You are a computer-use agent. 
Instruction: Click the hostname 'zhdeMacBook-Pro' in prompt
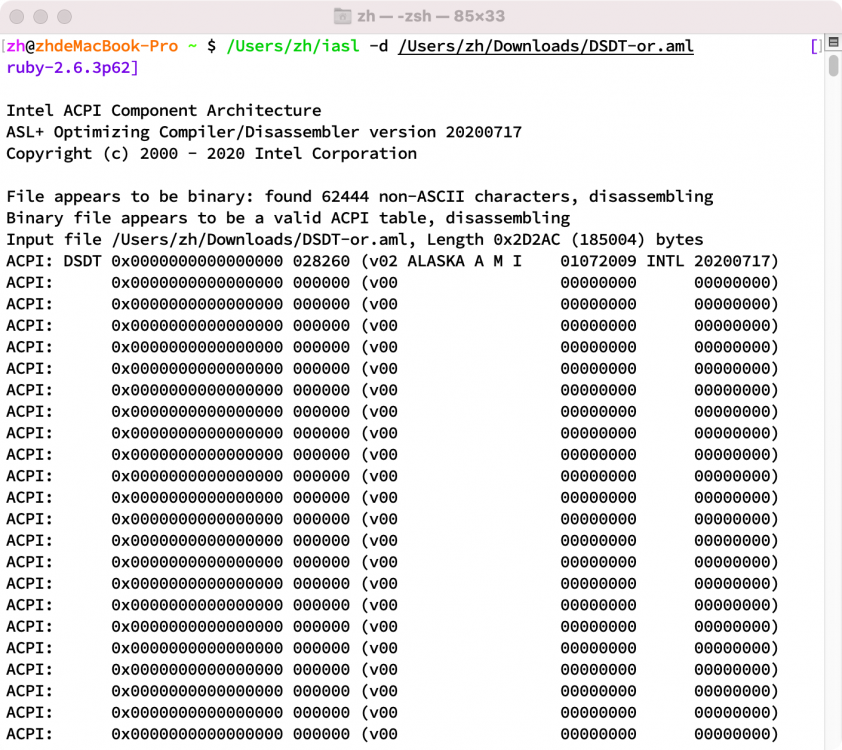106,46
